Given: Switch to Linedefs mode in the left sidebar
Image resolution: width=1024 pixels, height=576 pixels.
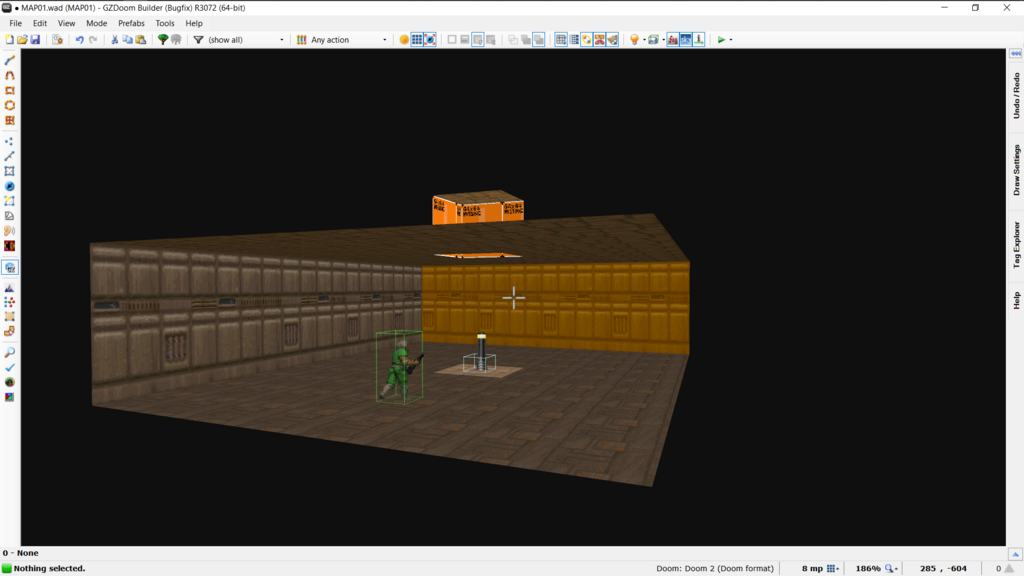Looking at the screenshot, I should click(10, 156).
